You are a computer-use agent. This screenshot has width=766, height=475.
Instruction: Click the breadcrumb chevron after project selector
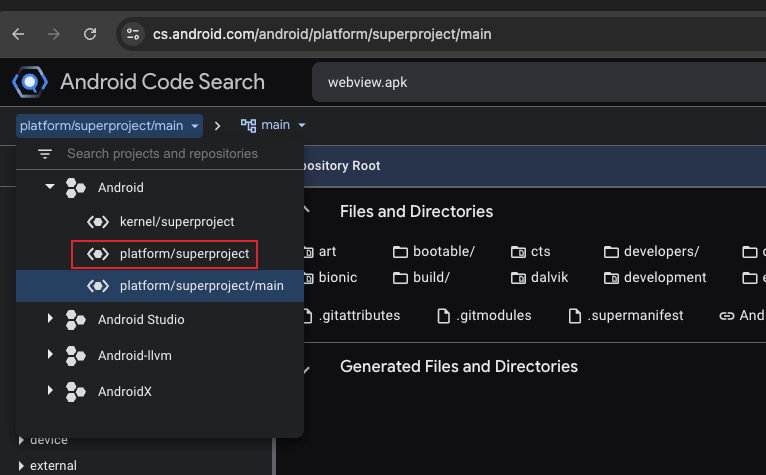click(217, 126)
